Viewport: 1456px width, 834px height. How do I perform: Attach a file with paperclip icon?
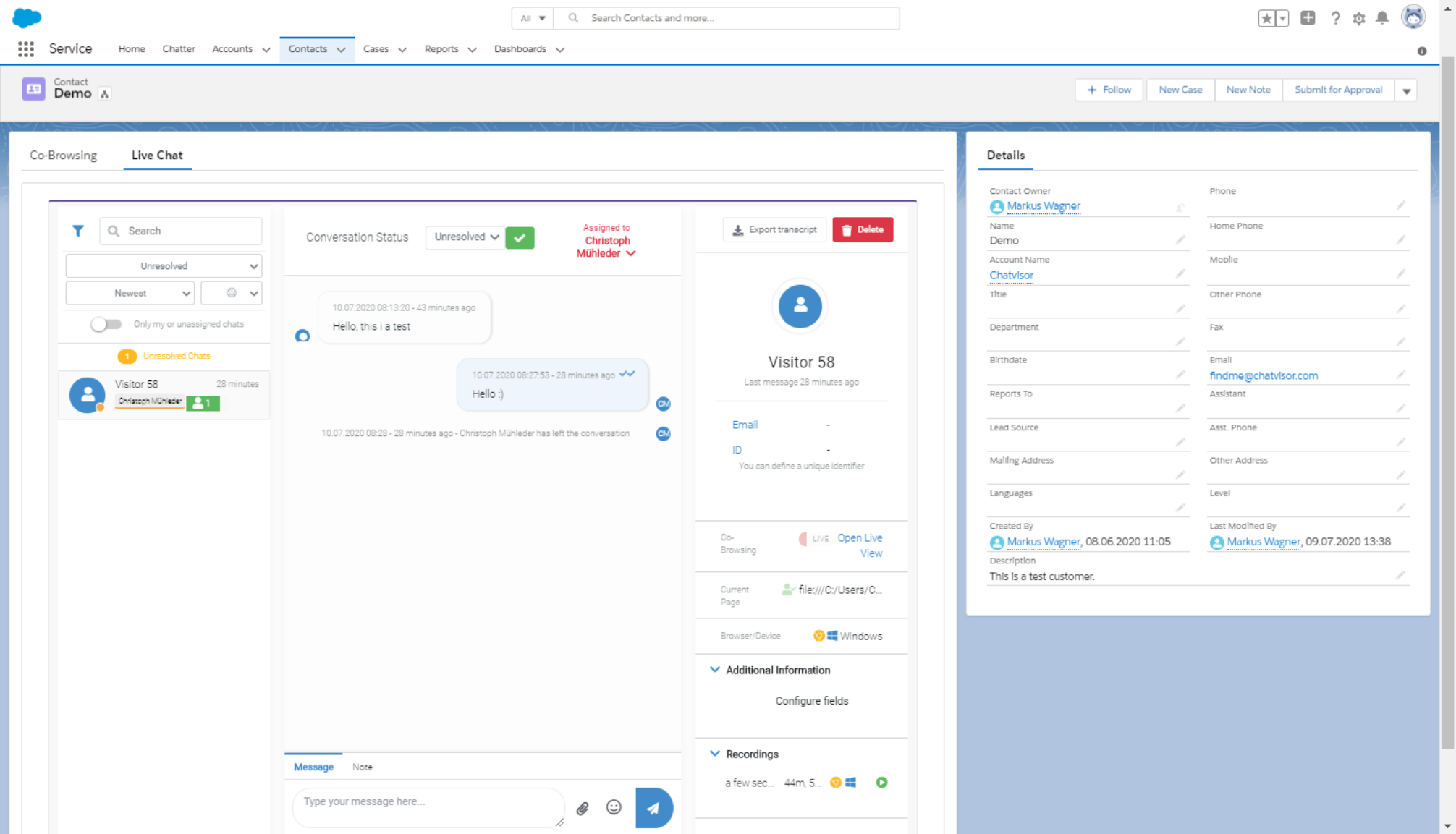[582, 808]
